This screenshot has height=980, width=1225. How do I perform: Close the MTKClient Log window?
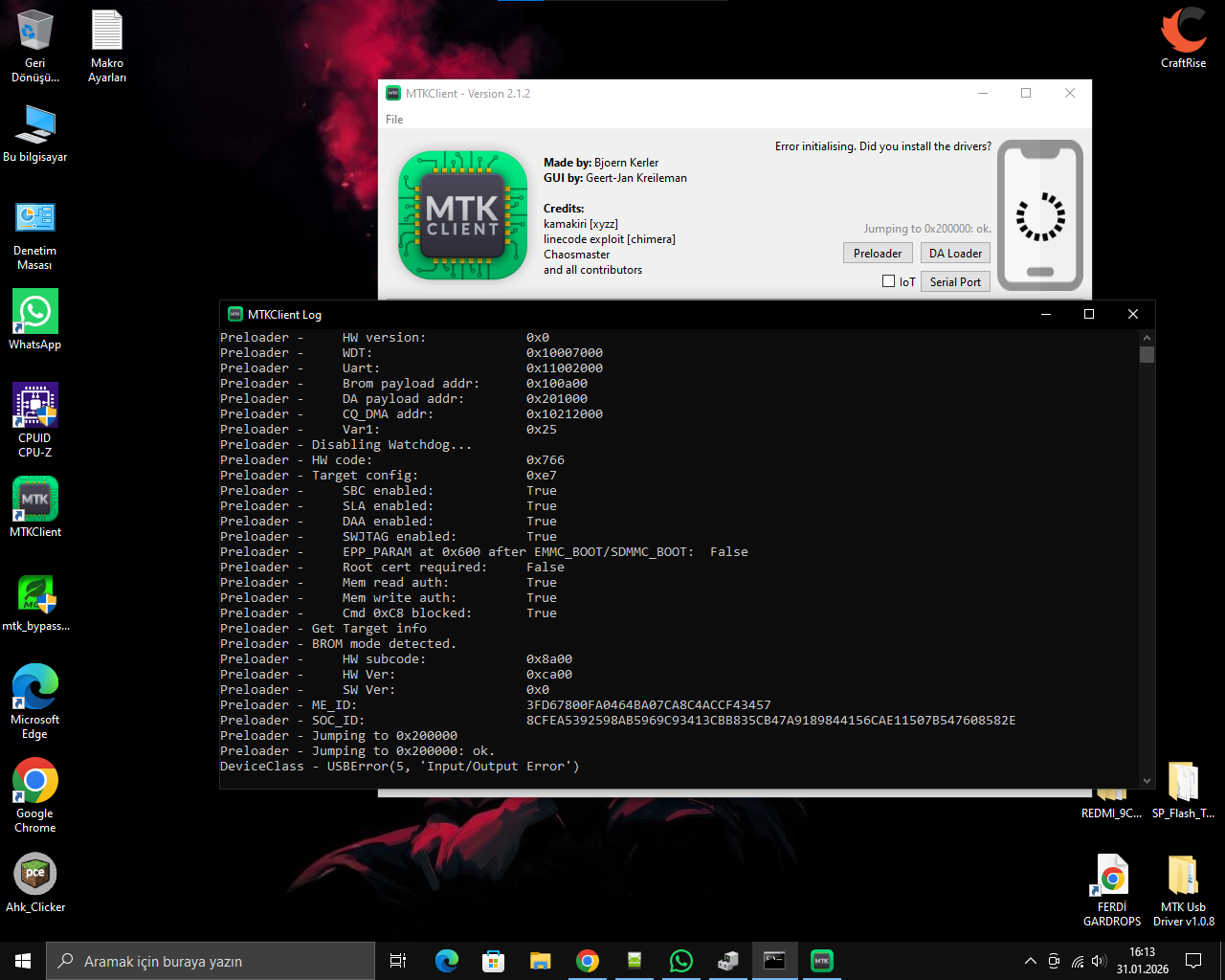(1133, 315)
